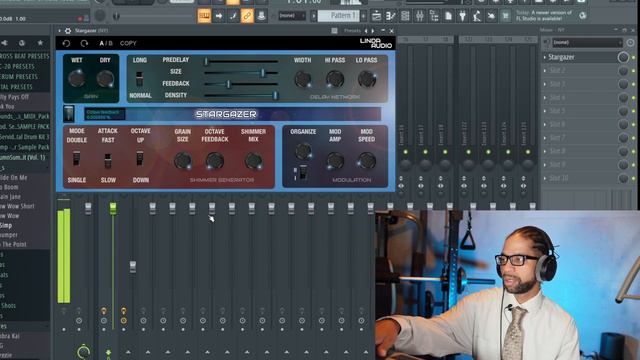Click the DRY gain knob
This screenshot has height=360, width=640.
point(105,78)
